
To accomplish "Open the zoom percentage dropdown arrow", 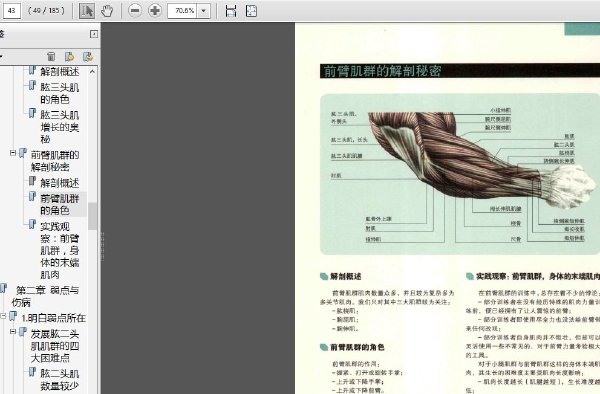I will coord(204,11).
